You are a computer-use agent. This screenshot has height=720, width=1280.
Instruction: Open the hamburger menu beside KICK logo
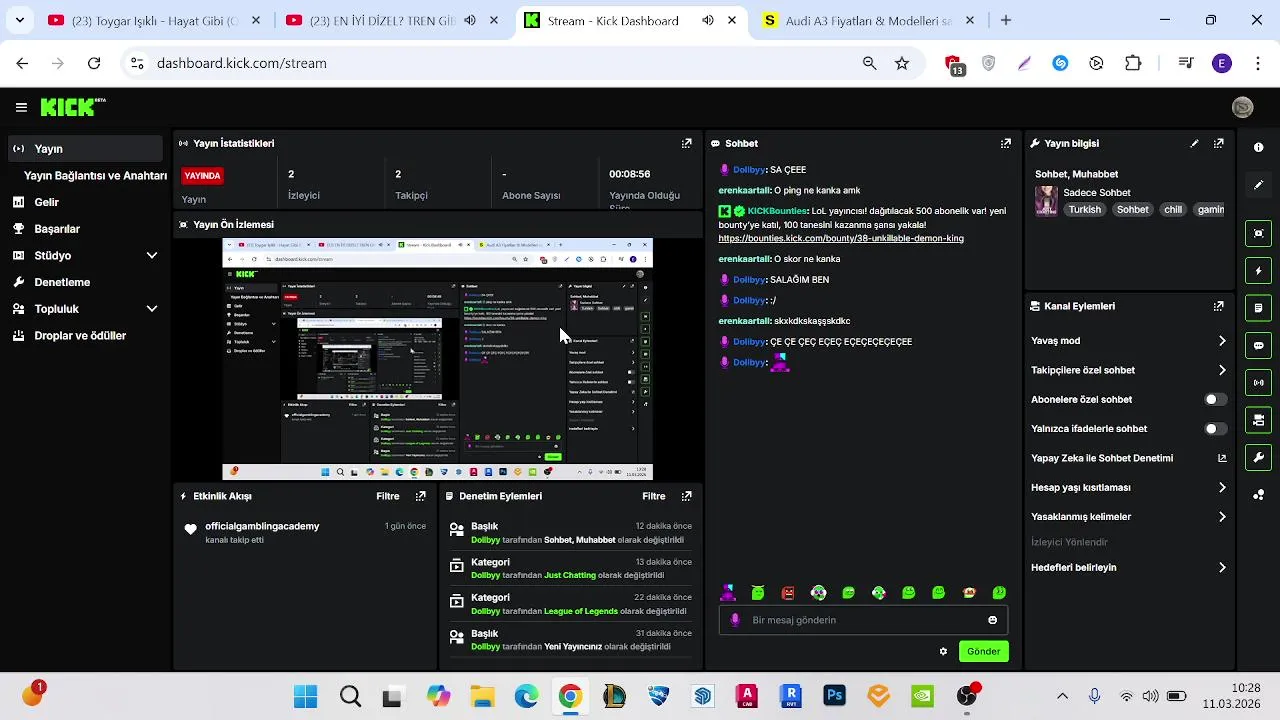[x=21, y=107]
